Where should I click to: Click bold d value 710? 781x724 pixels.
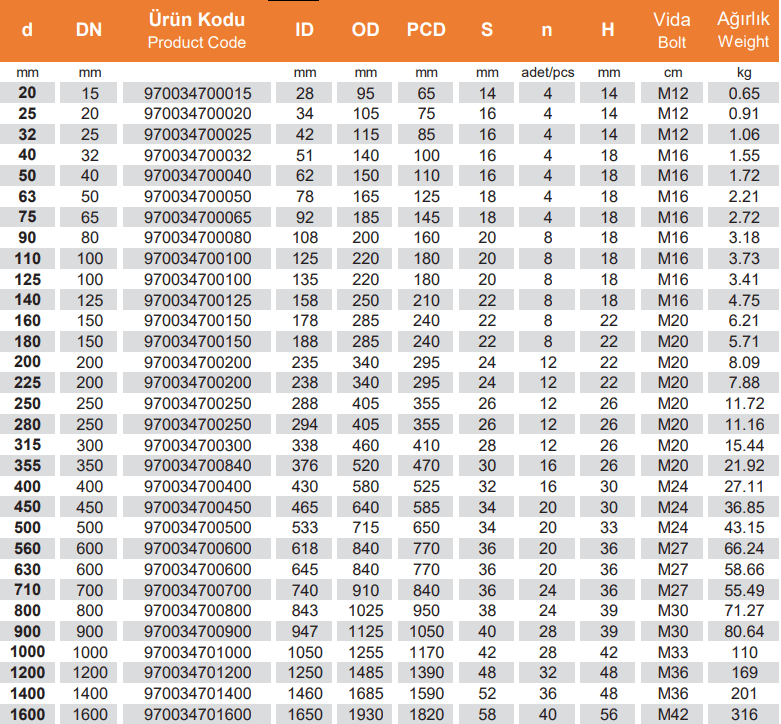coord(27,590)
